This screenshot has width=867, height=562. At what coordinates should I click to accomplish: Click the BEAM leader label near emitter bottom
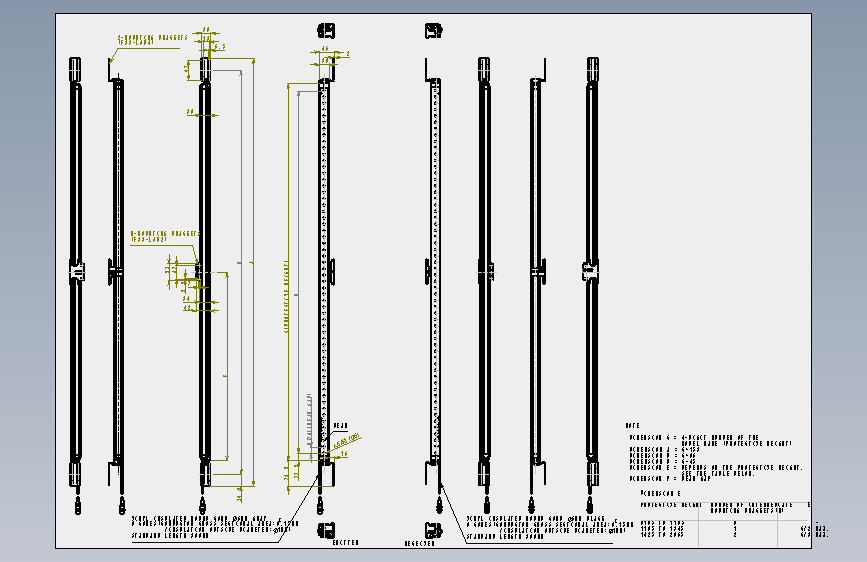click(340, 425)
